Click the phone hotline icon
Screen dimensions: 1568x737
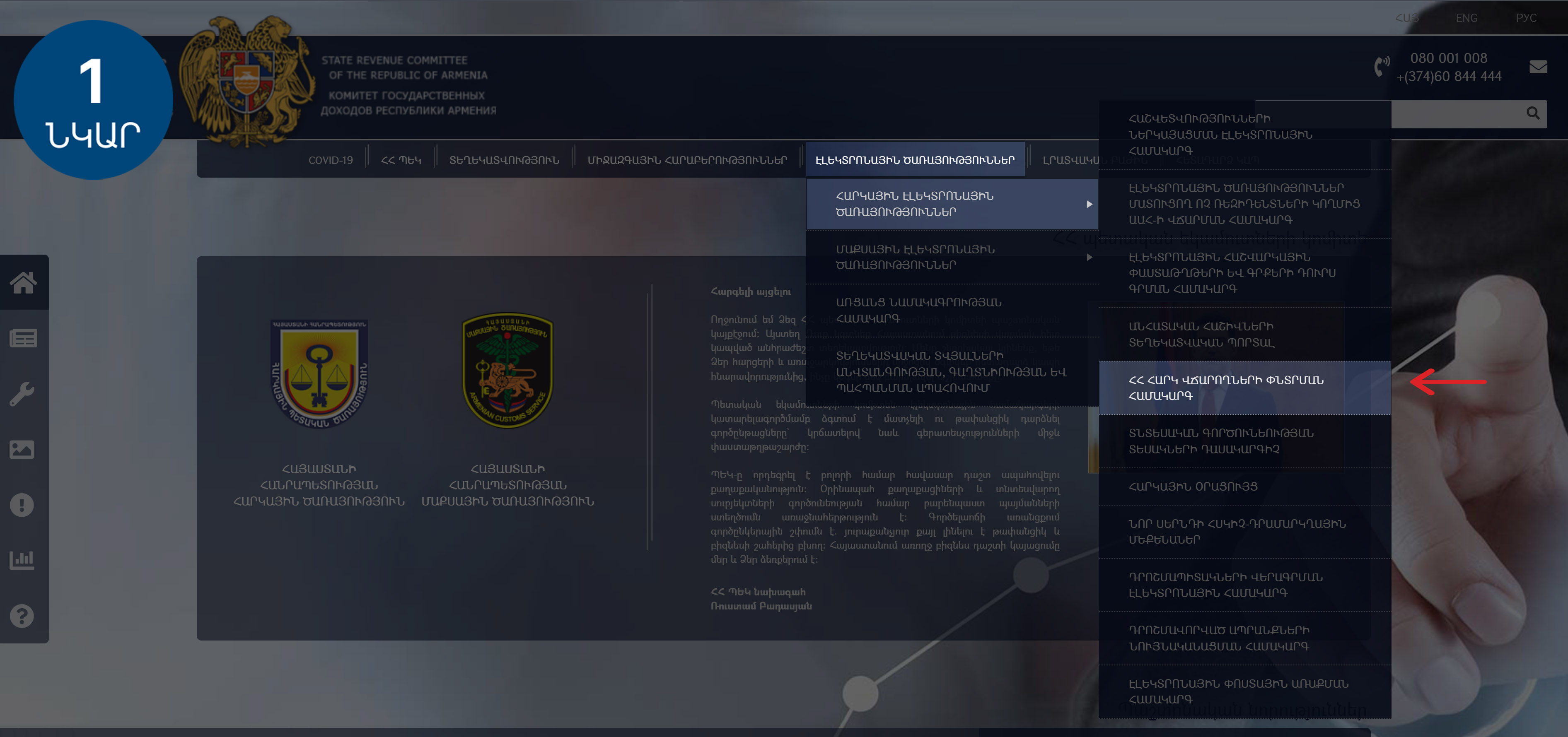pyautogui.click(x=1382, y=66)
